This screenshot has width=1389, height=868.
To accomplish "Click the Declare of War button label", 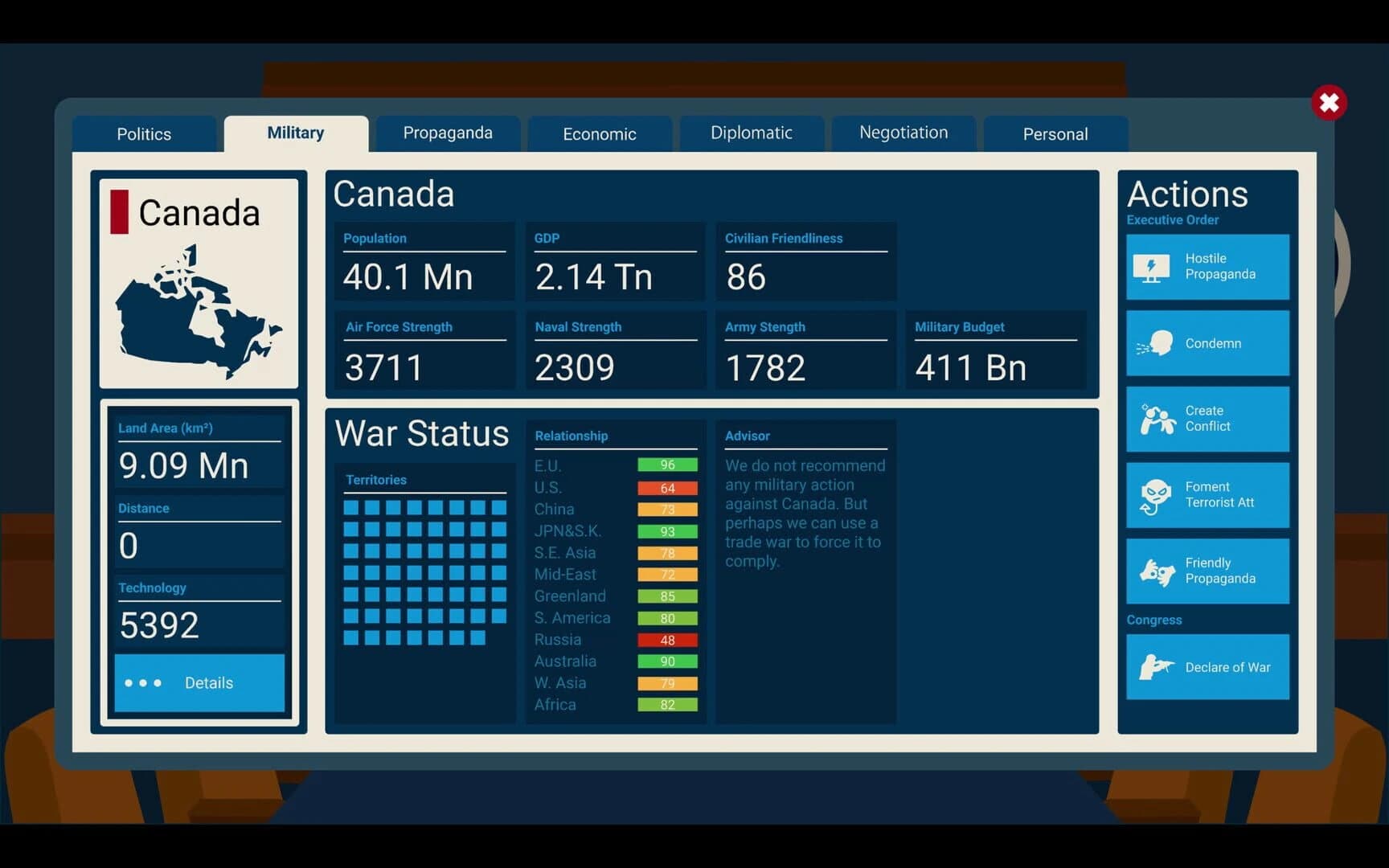I will (x=1227, y=667).
